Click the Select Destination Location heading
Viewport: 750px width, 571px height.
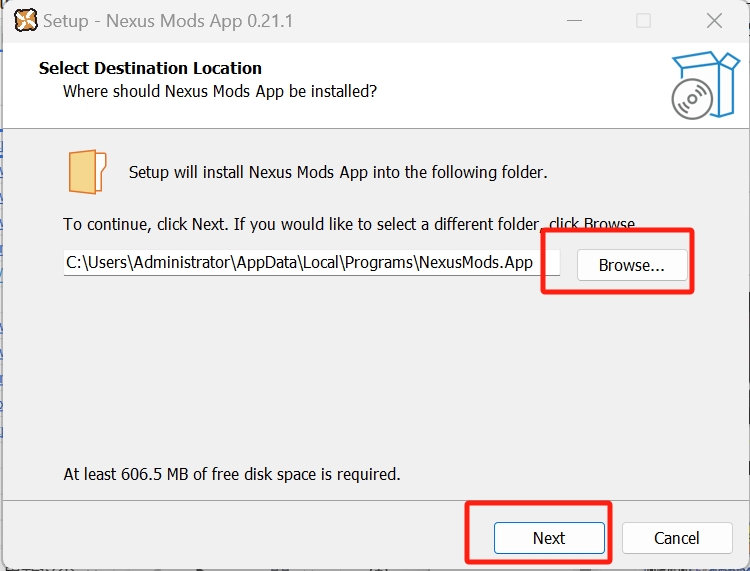[x=150, y=68]
